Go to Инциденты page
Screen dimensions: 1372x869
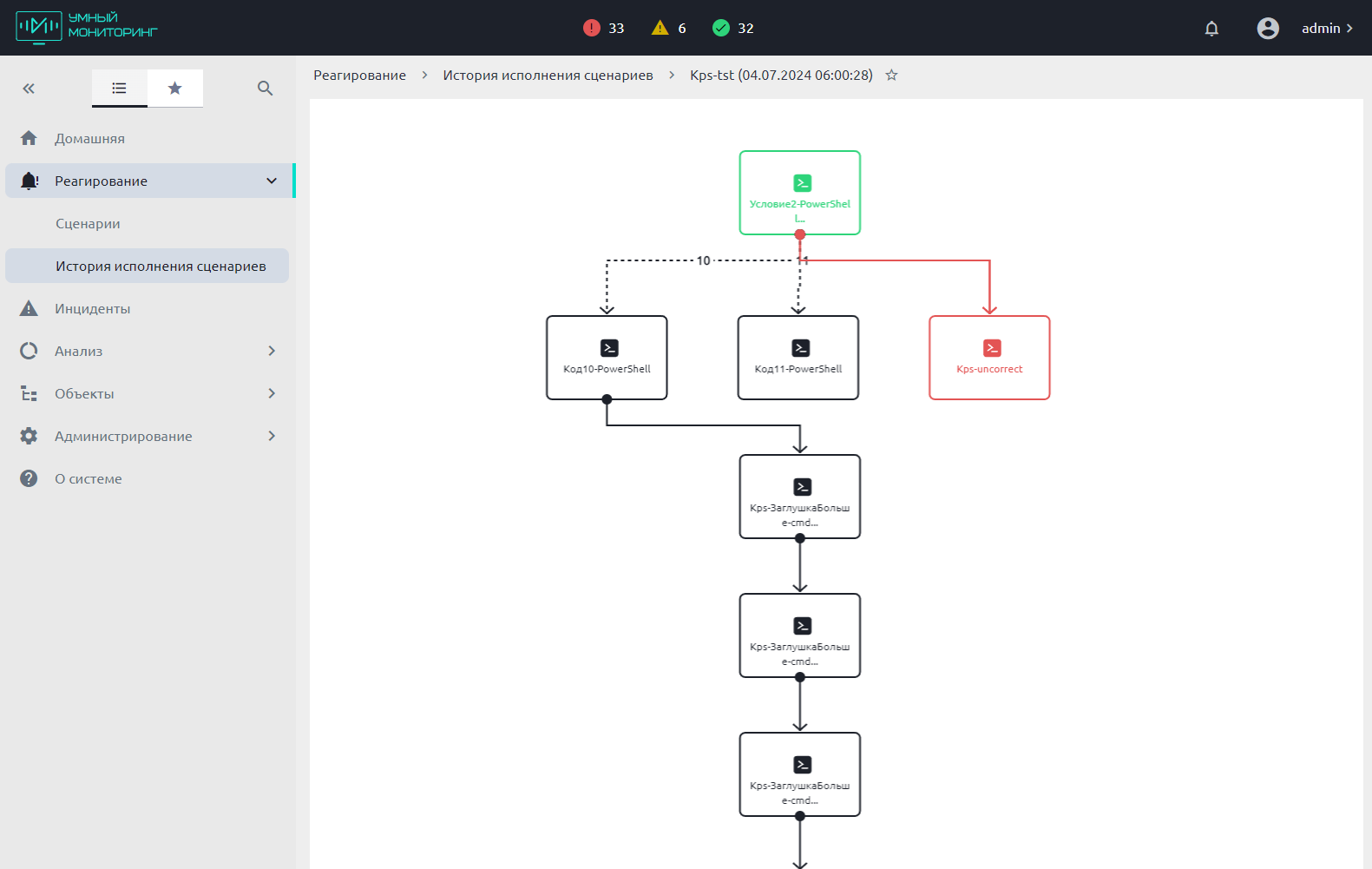pyautogui.click(x=92, y=308)
